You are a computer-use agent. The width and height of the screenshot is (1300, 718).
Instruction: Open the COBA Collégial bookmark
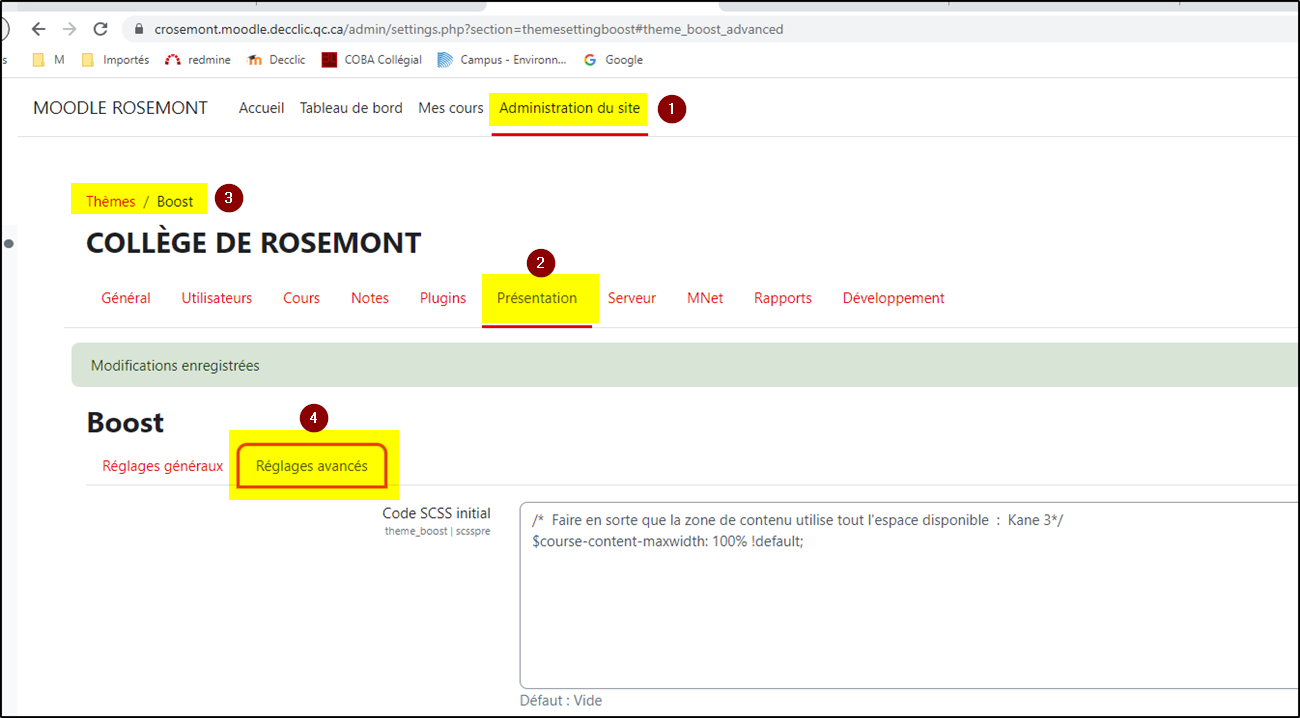pos(372,60)
